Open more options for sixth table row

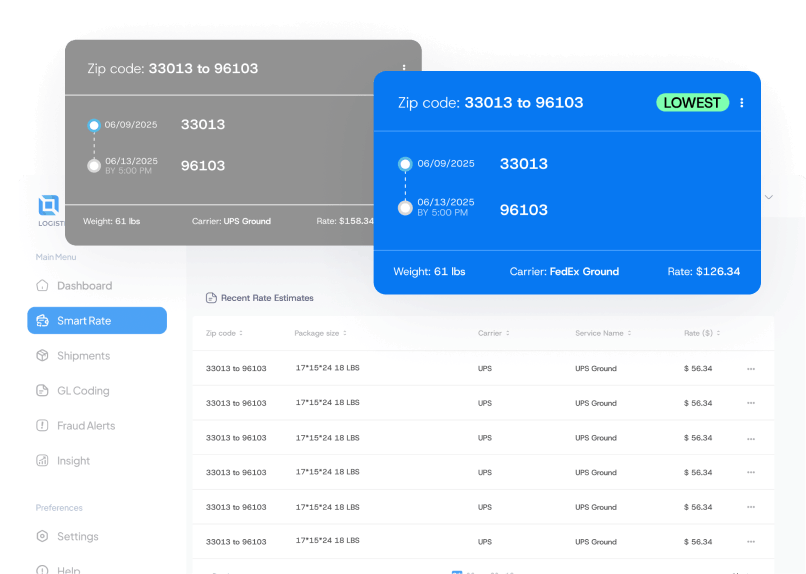coord(751,542)
